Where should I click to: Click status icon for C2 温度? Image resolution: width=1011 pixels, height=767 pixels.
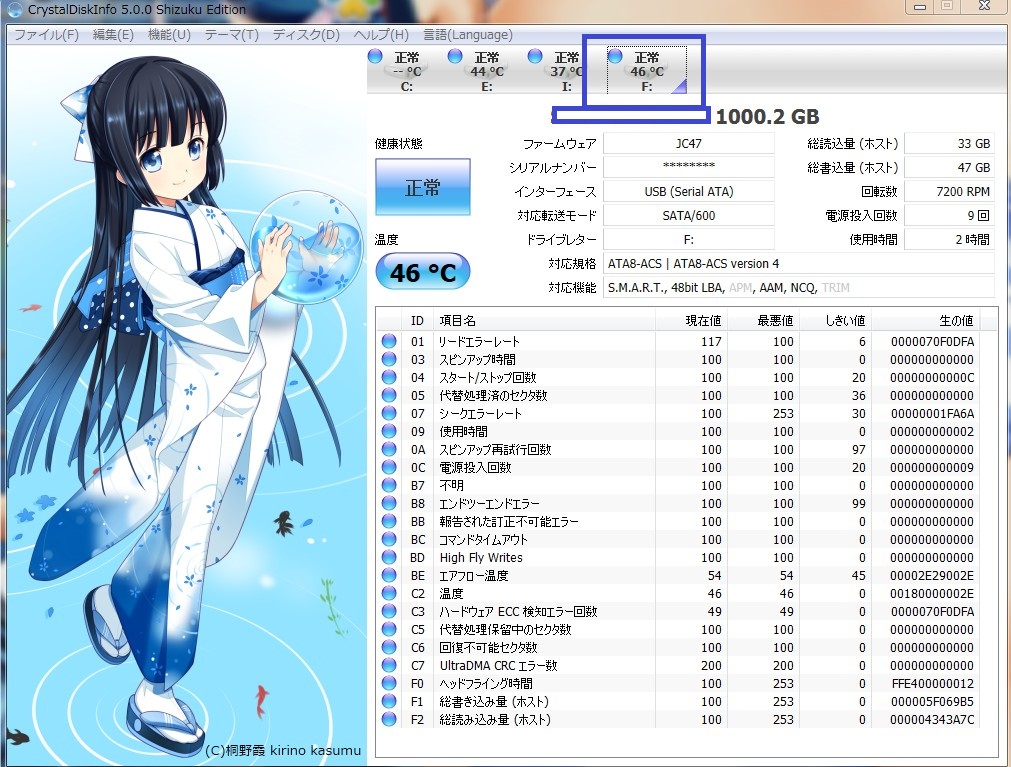pos(389,594)
